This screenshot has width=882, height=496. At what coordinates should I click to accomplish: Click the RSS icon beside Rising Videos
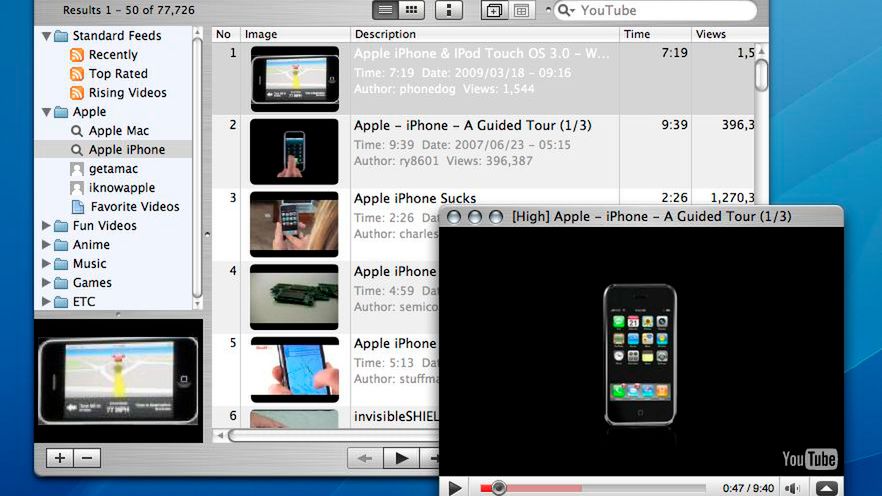77,93
